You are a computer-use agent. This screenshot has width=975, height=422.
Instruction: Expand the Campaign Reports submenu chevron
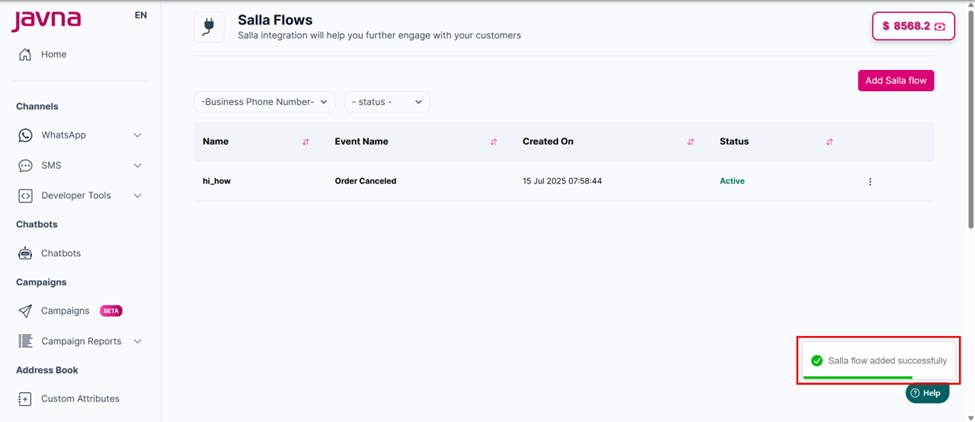click(x=138, y=341)
